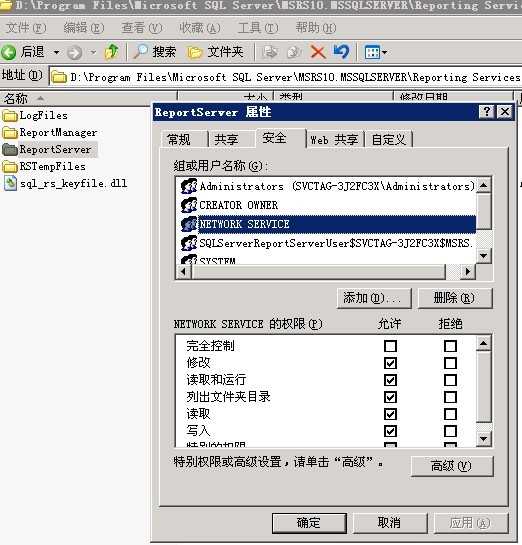Toggle Deny checkbox for 完全控制

[450, 346]
